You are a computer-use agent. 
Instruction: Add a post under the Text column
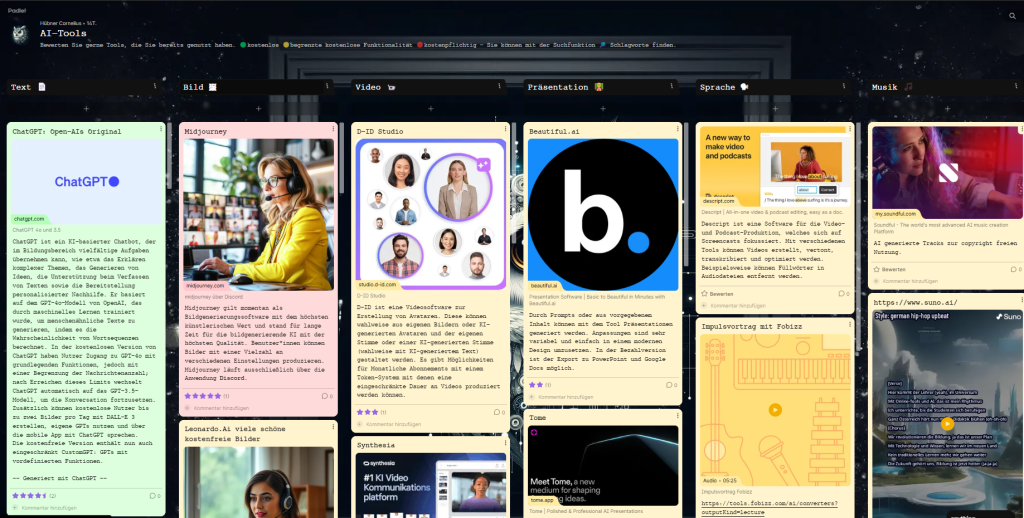86,108
